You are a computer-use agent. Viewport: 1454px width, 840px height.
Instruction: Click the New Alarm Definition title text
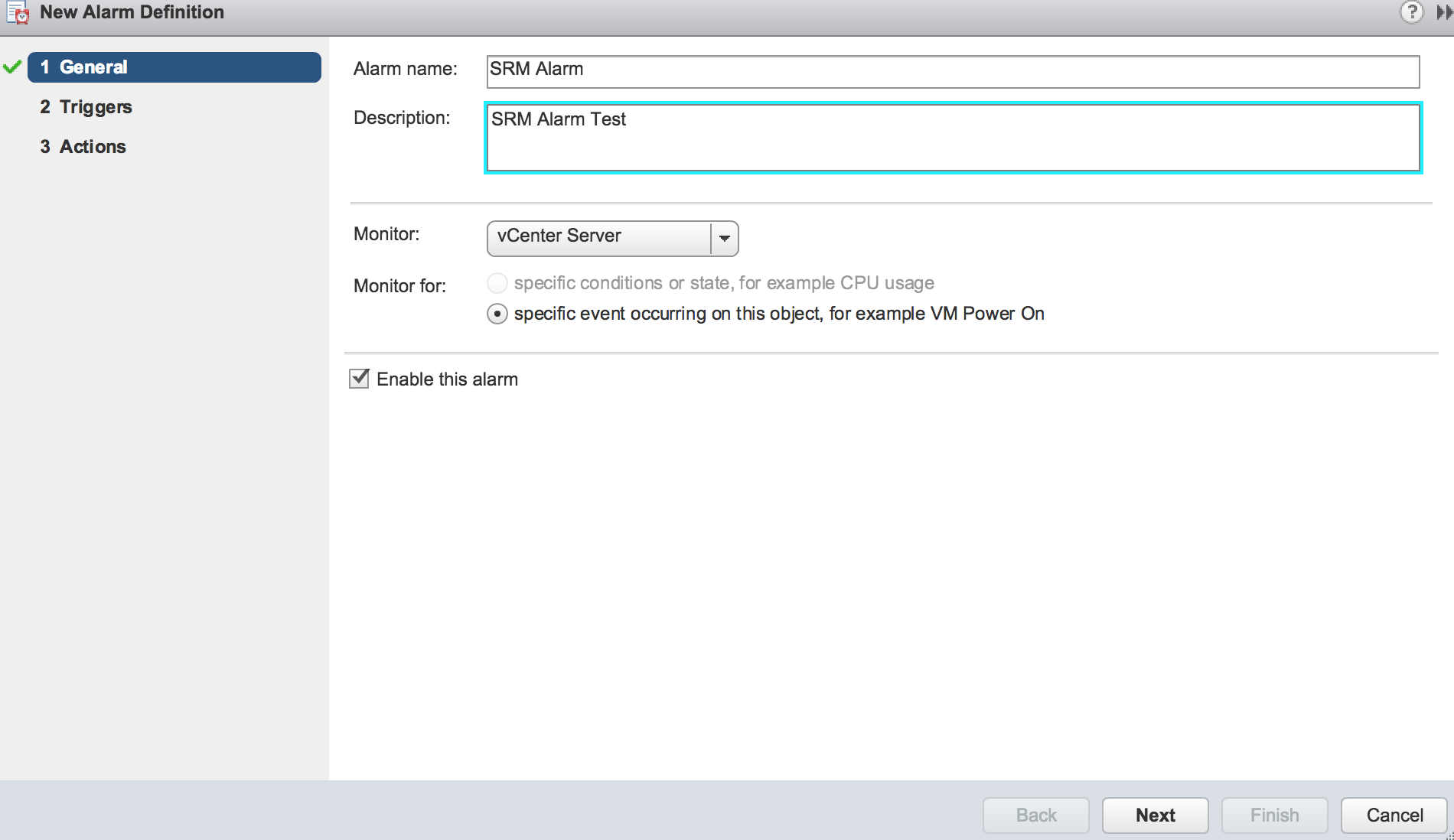pos(132,12)
